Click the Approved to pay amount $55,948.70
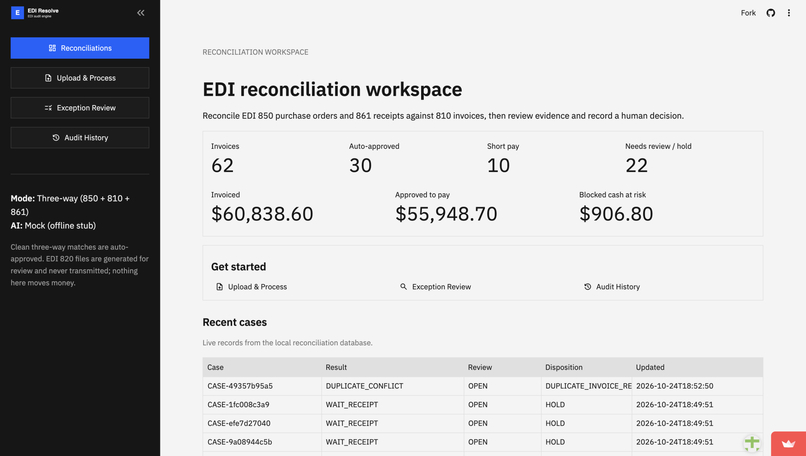 446,214
